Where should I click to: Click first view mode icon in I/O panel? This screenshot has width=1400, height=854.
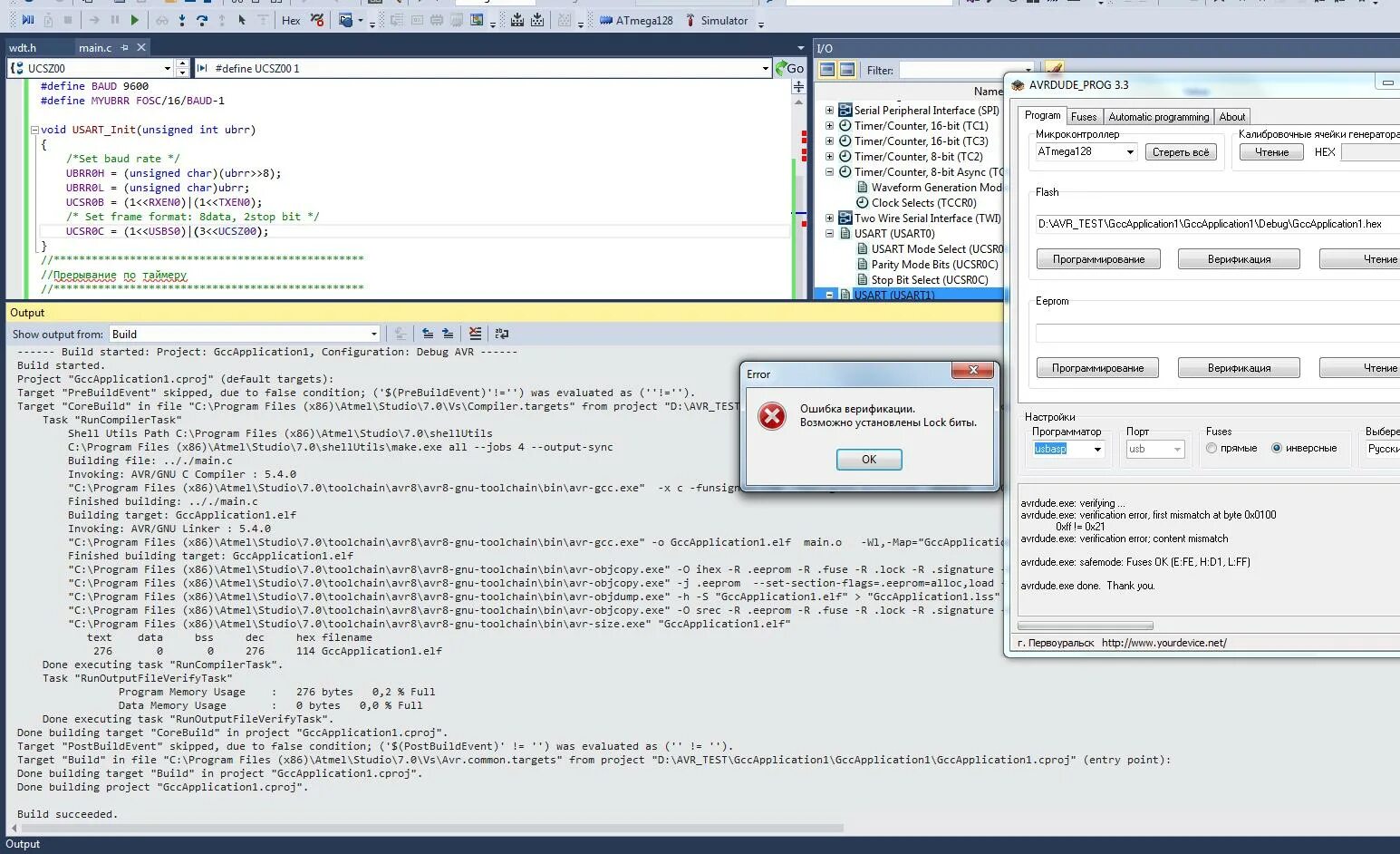826,70
